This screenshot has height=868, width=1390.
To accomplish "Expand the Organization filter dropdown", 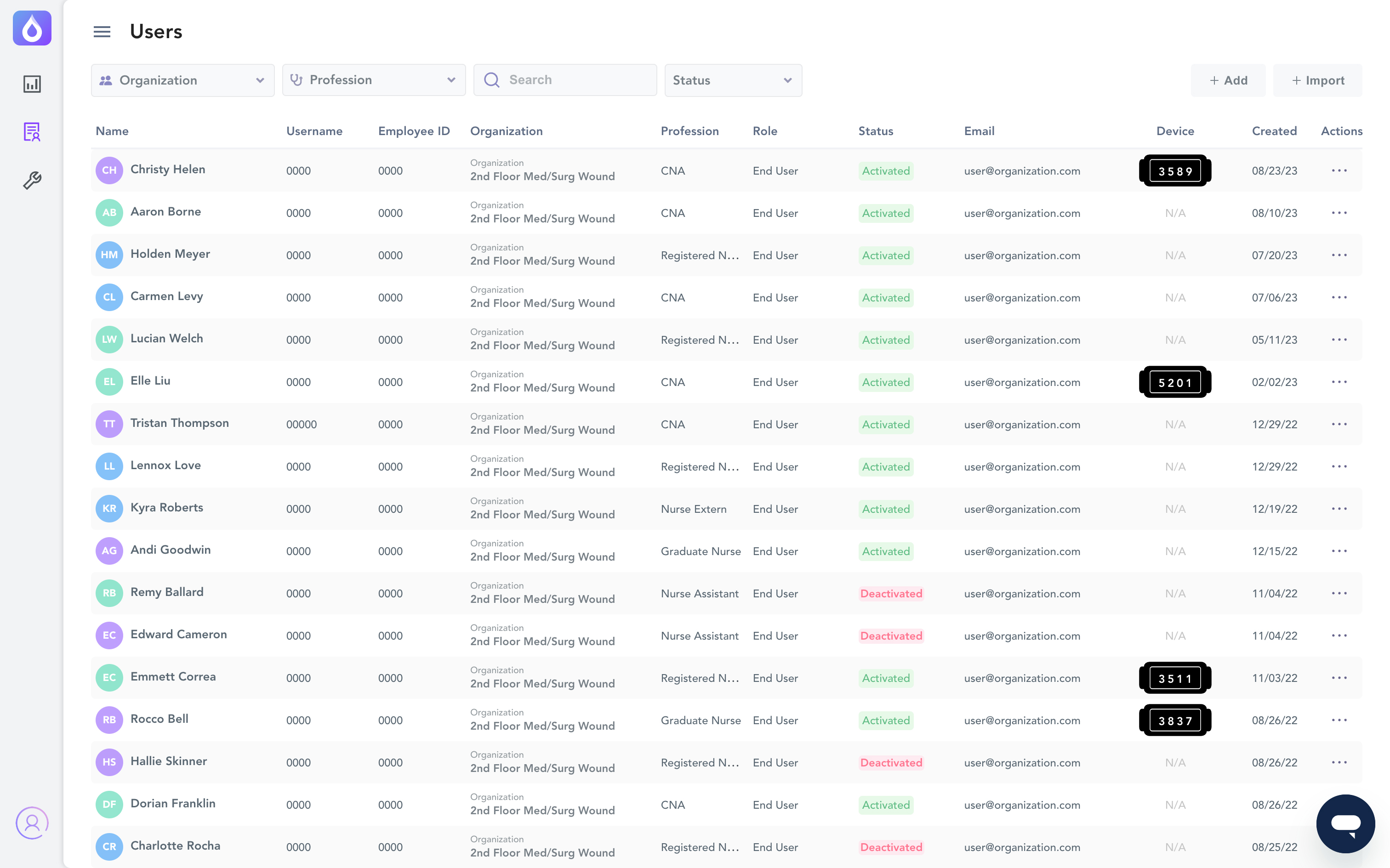I will (182, 80).
